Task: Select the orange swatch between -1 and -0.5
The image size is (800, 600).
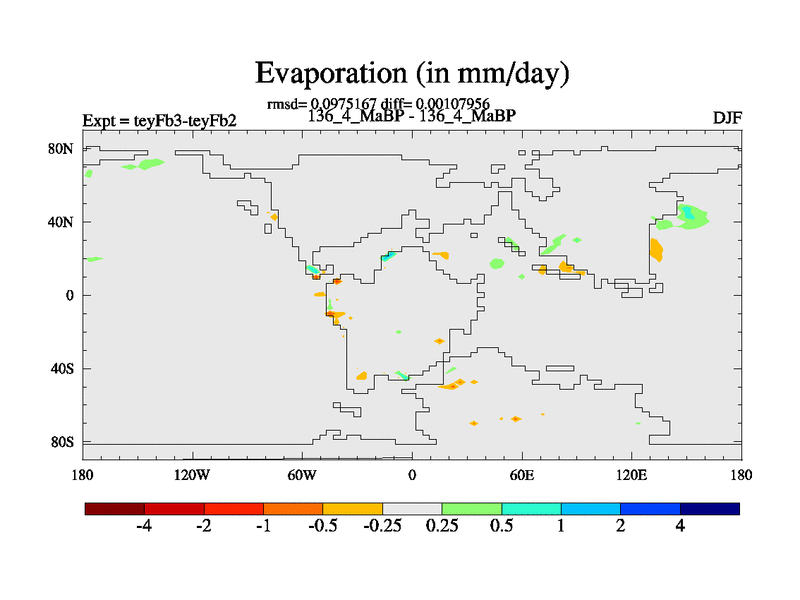Action: pyautogui.click(x=293, y=508)
